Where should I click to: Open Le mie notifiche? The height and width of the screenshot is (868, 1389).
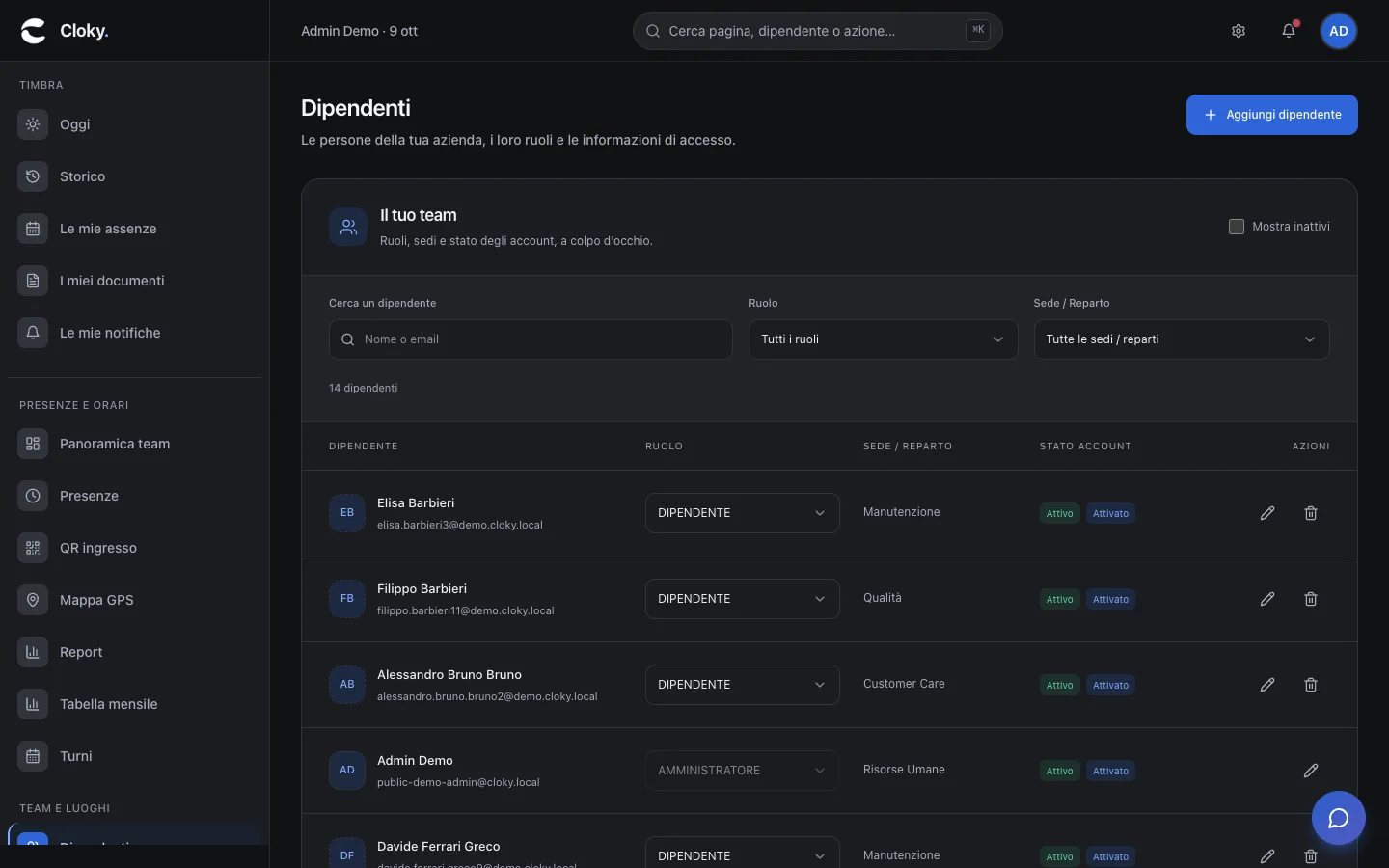tap(134, 333)
